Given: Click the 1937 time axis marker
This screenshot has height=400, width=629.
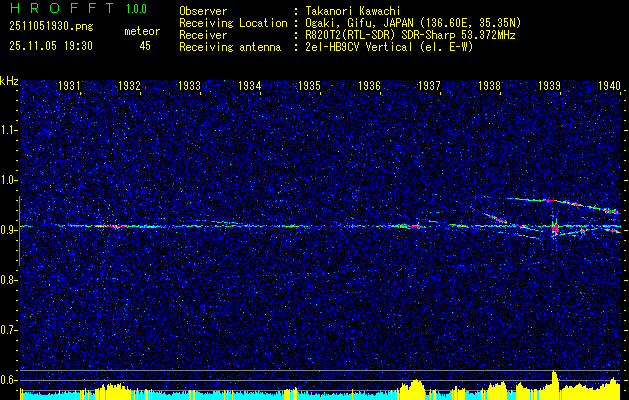Looking at the screenshot, I should (429, 86).
